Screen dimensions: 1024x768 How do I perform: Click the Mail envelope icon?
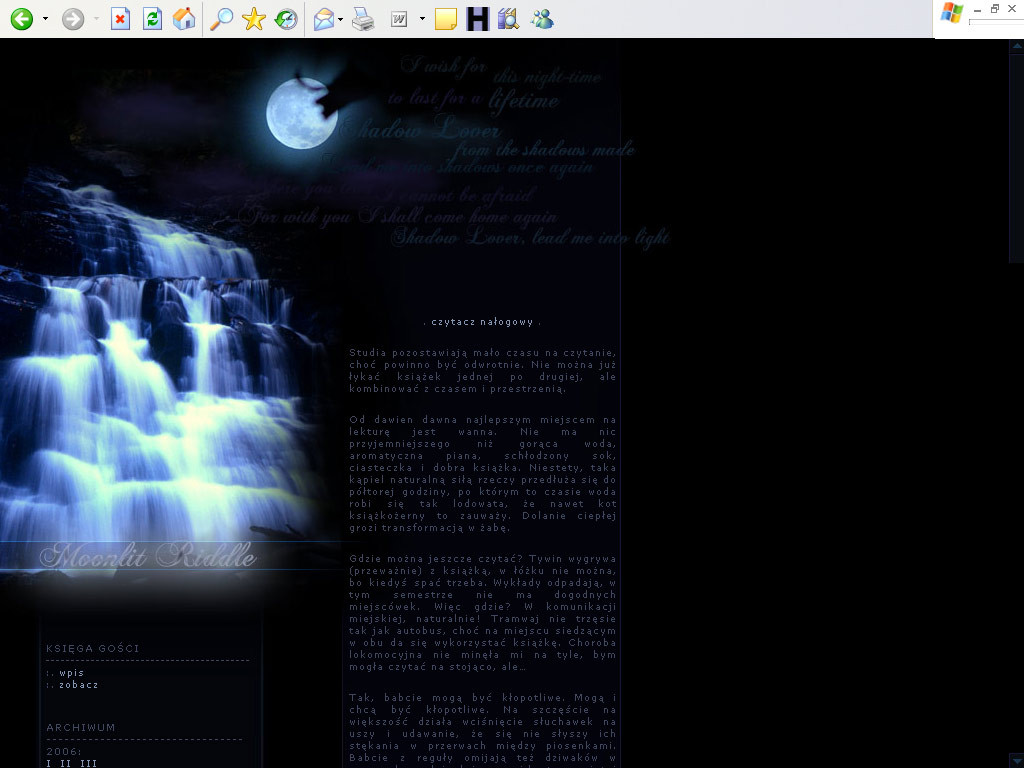[323, 20]
